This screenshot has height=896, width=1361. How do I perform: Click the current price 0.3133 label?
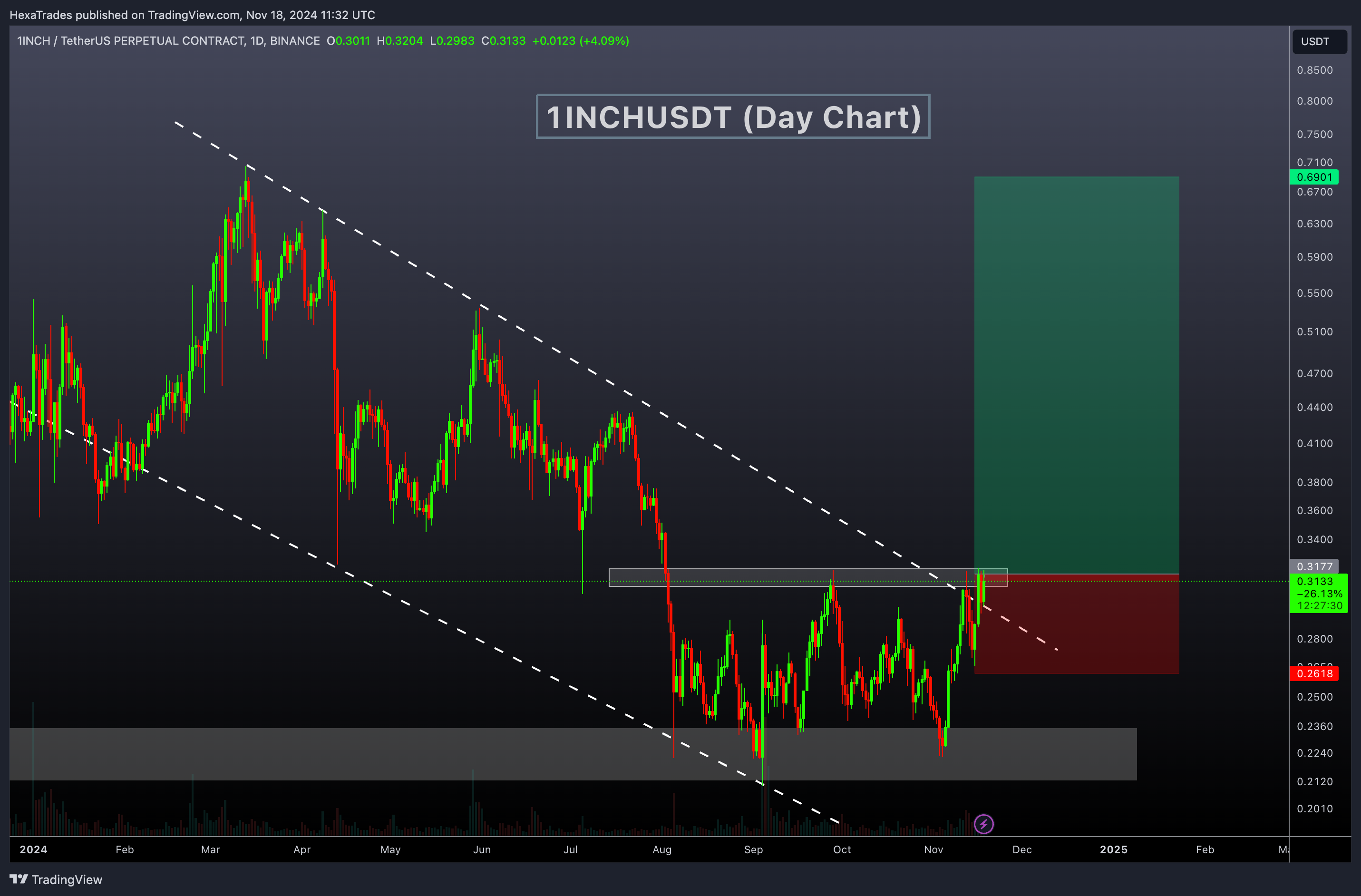click(1318, 593)
